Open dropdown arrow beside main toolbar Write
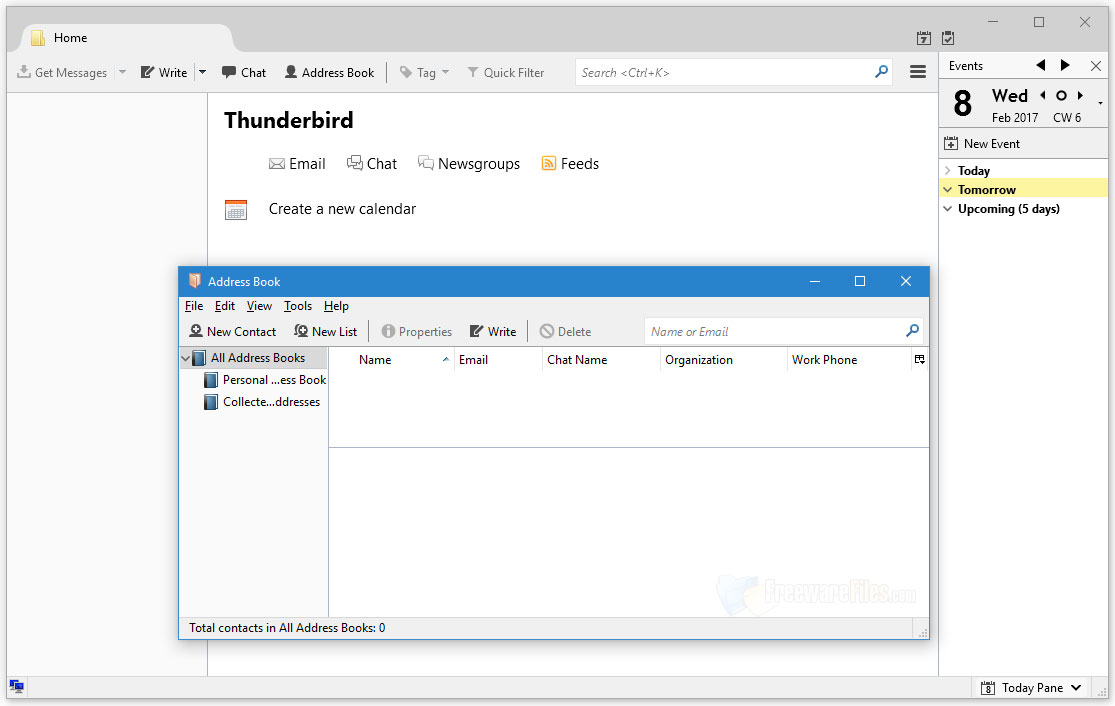This screenshot has height=706, width=1115. [203, 73]
